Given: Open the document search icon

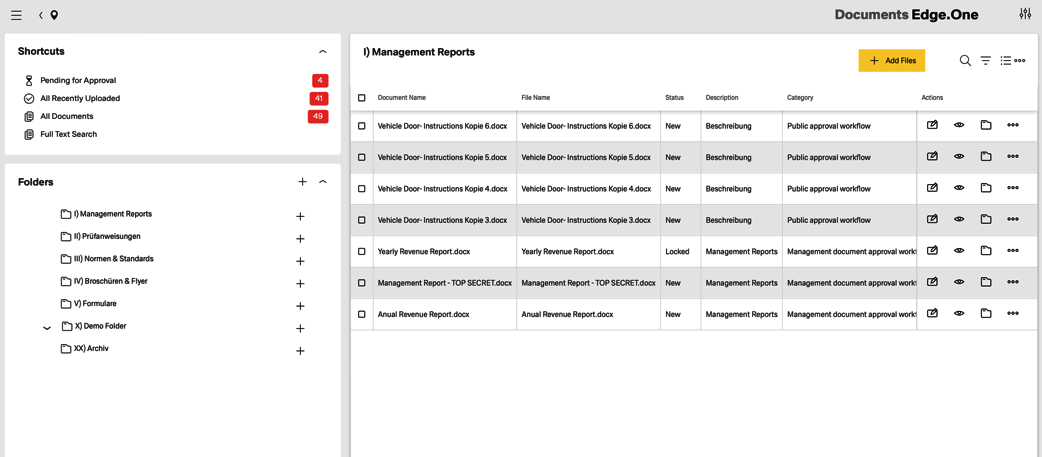Looking at the screenshot, I should pyautogui.click(x=965, y=61).
